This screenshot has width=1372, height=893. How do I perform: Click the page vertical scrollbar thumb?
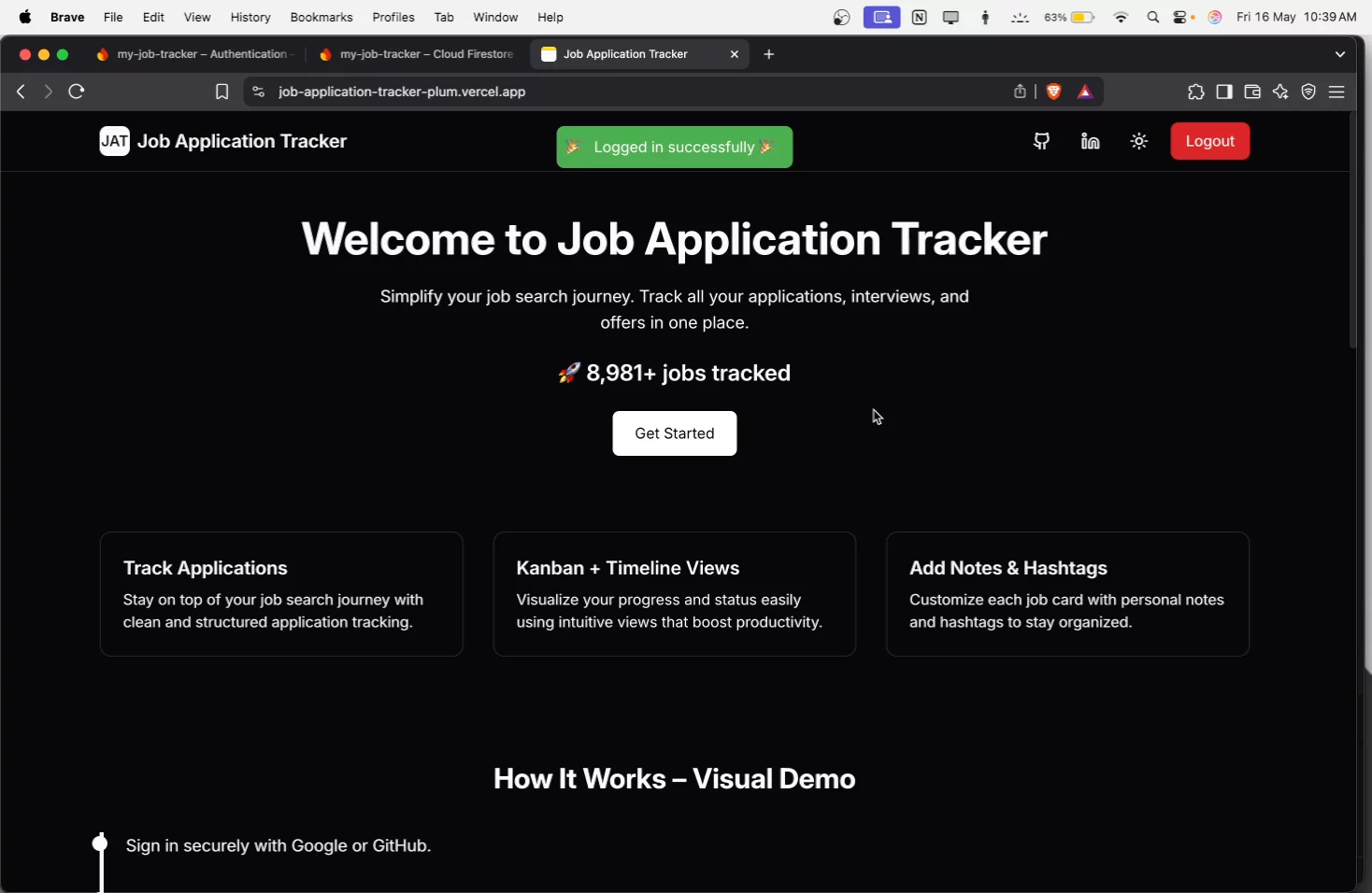click(1352, 231)
